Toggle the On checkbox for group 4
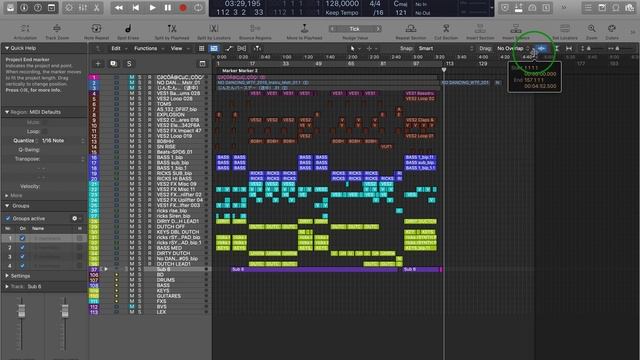 click(22, 265)
